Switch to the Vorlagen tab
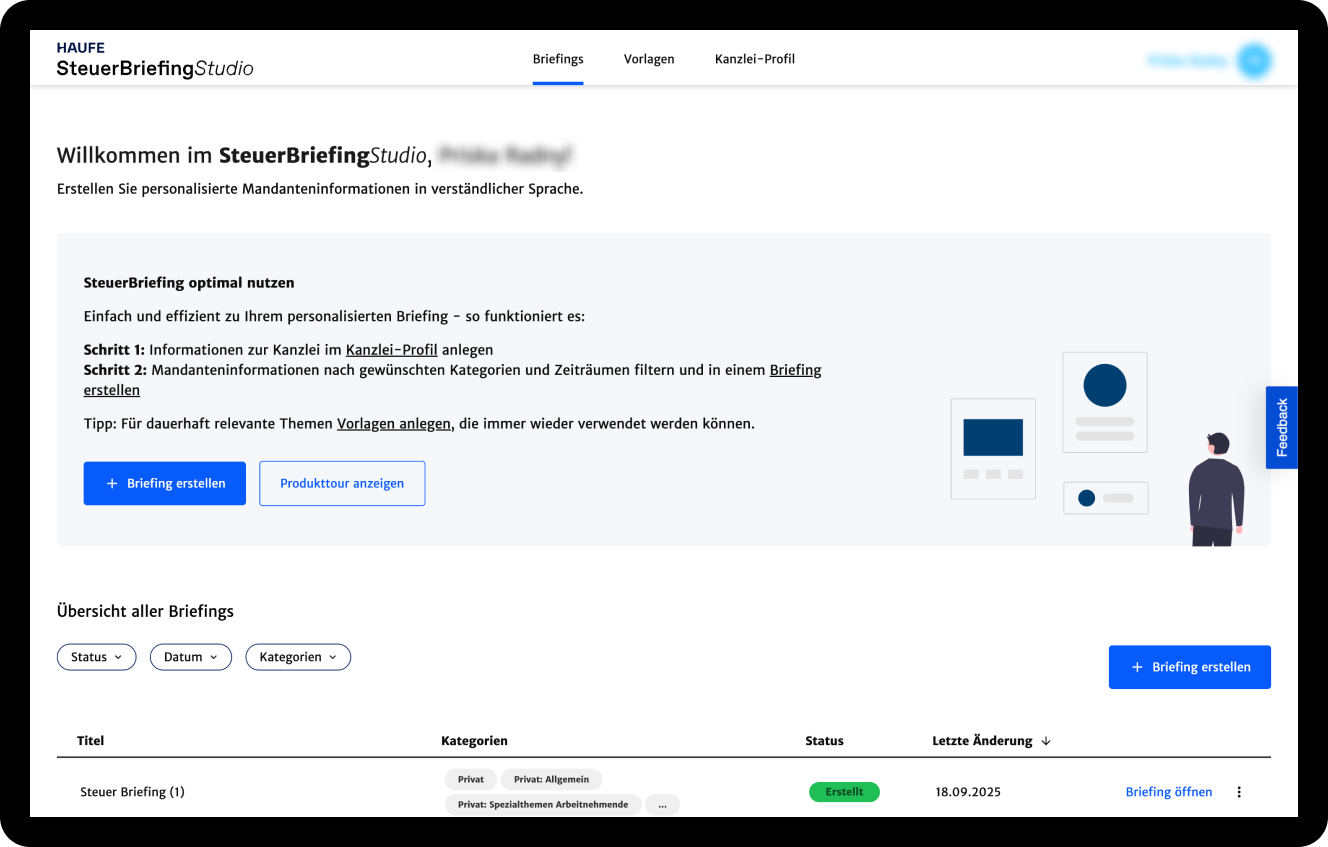The image size is (1328, 847). click(649, 59)
